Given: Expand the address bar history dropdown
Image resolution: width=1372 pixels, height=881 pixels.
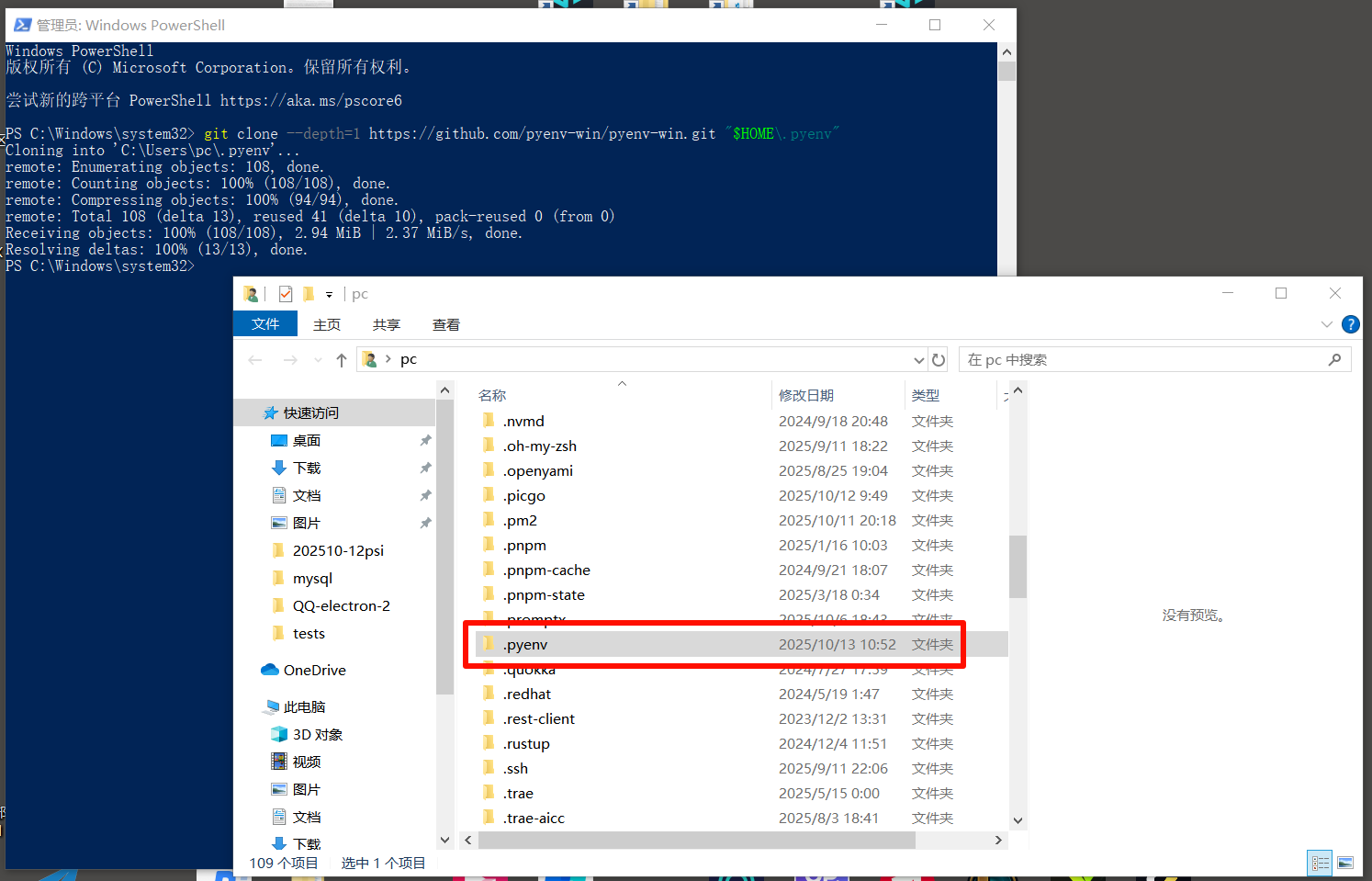Looking at the screenshot, I should coord(918,360).
